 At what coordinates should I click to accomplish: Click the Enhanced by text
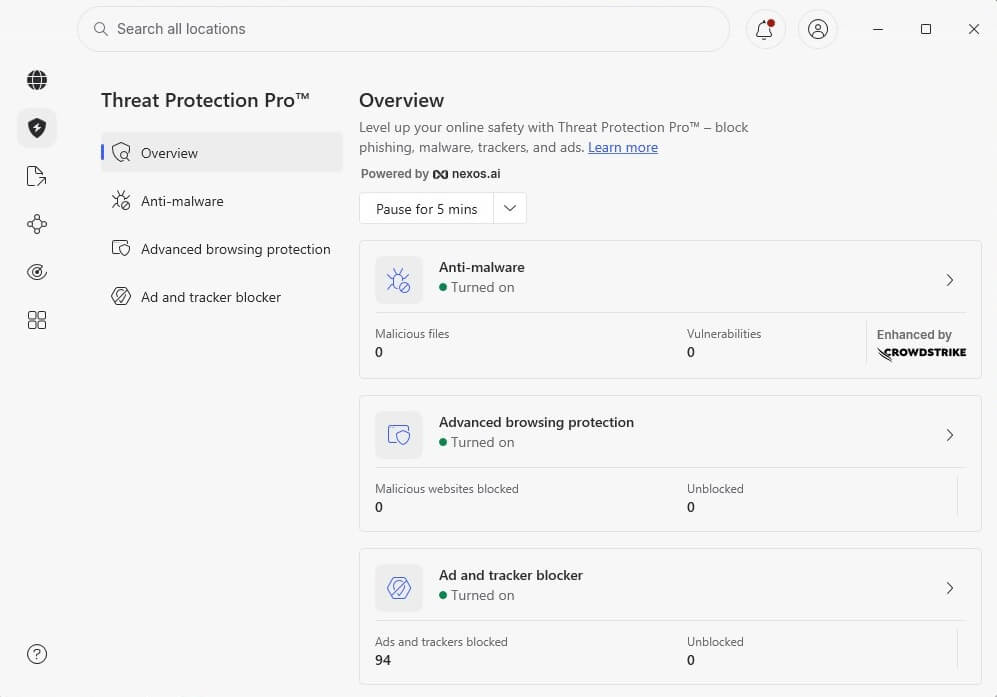click(914, 335)
